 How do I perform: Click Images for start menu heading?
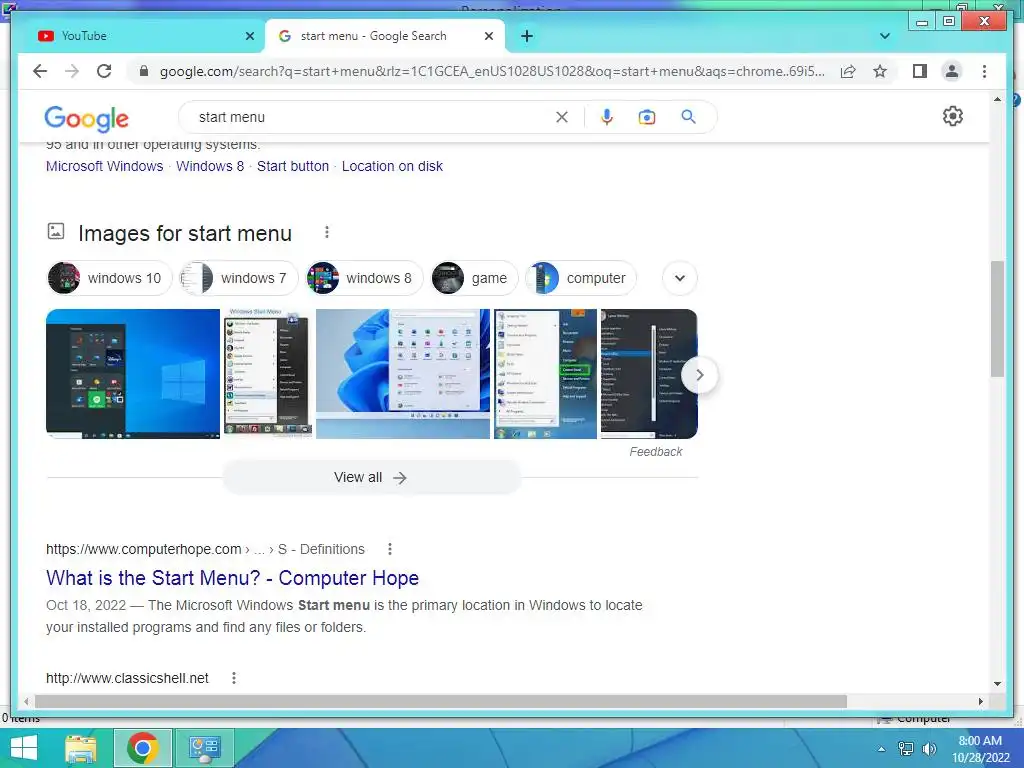point(185,233)
